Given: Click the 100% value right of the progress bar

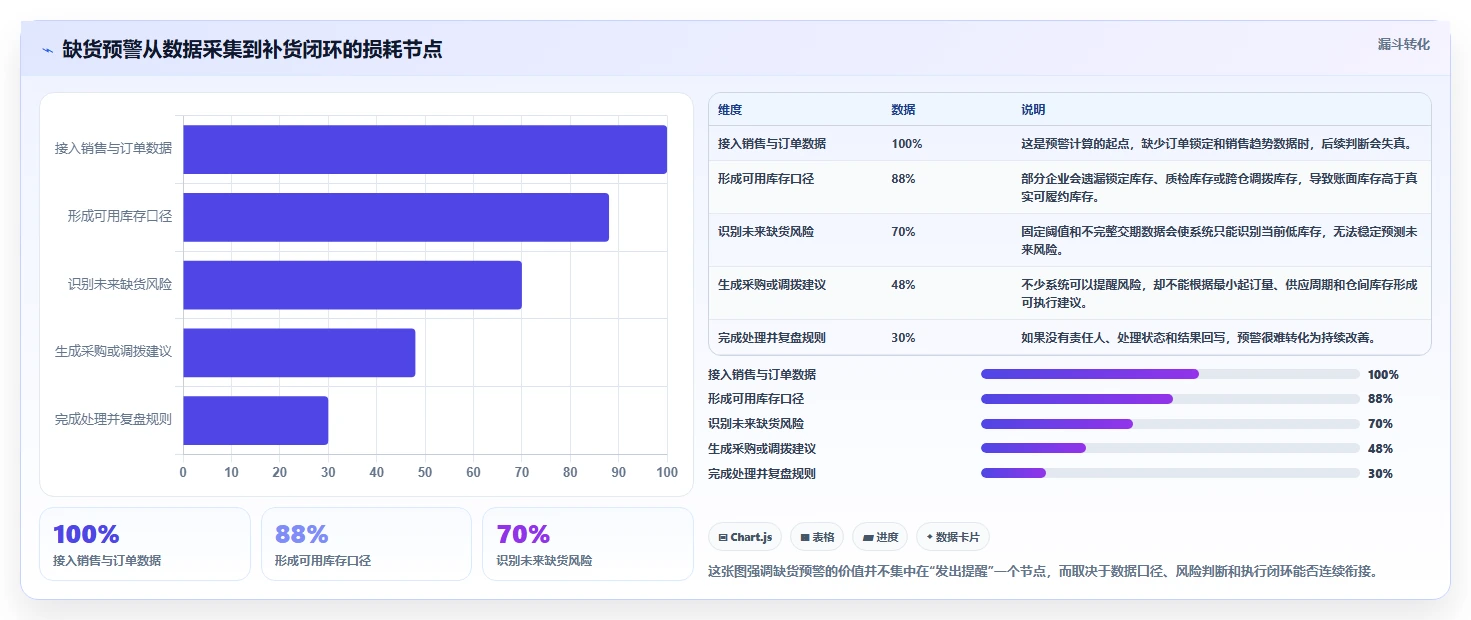Looking at the screenshot, I should click(1383, 375).
